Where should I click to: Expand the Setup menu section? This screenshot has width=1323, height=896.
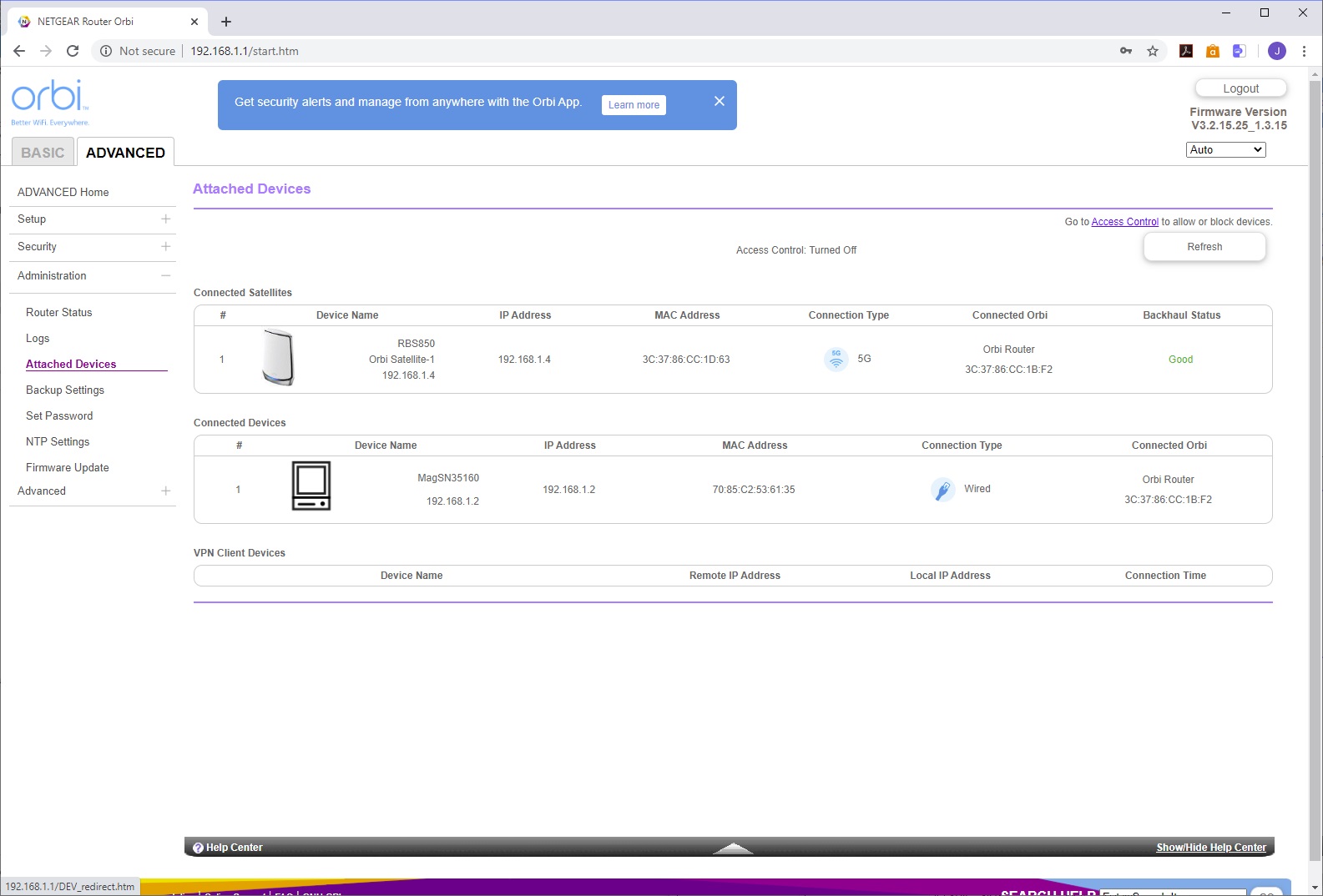coord(165,219)
